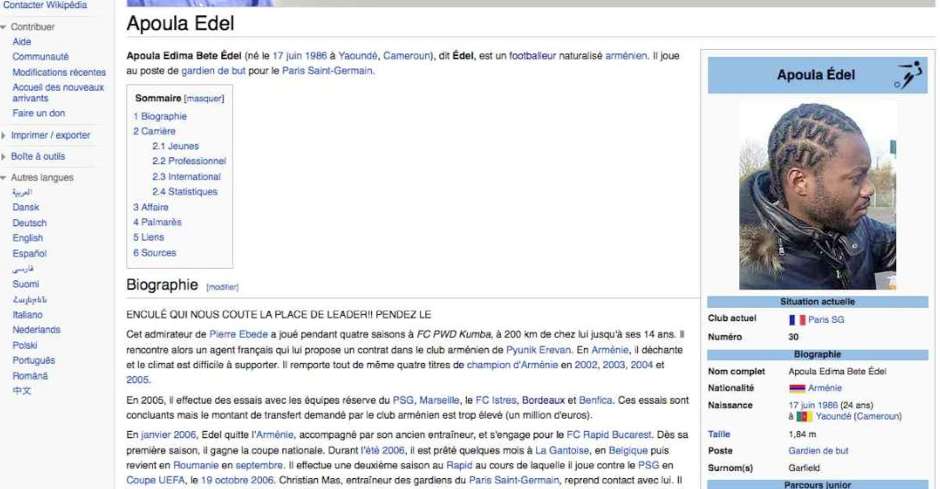Switch to Română language version

pyautogui.click(x=30, y=376)
